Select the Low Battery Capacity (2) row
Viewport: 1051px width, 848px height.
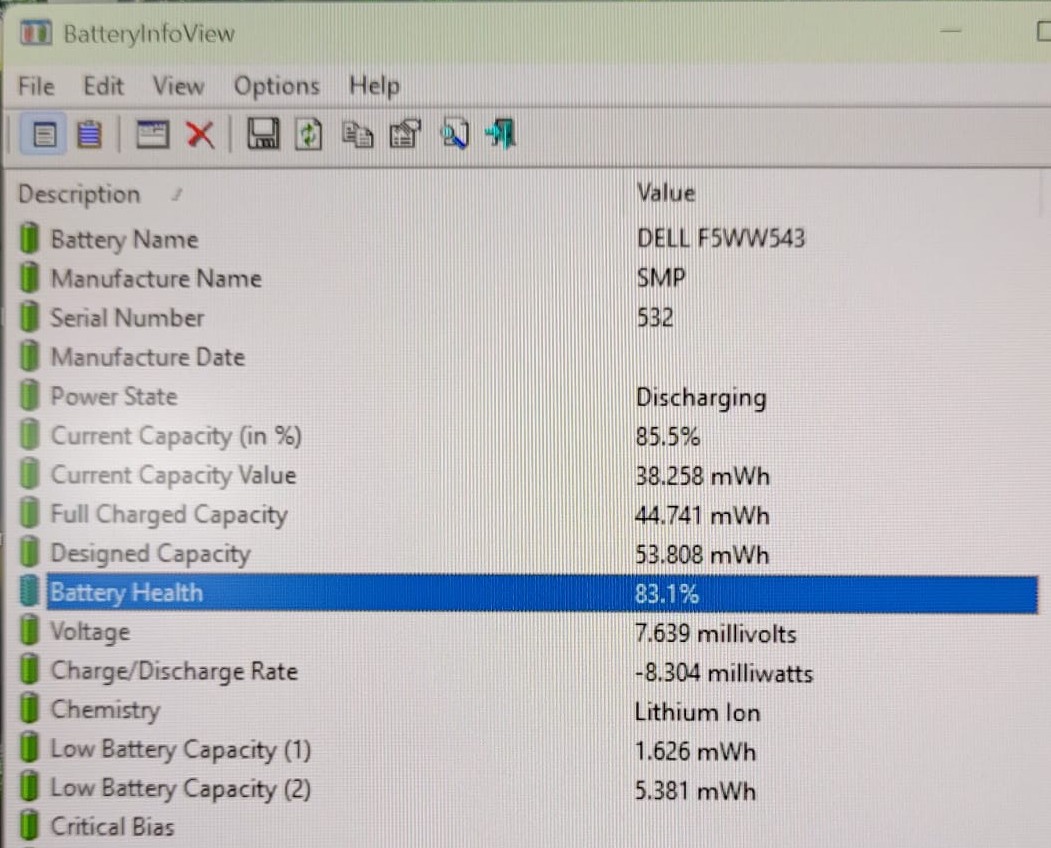point(528,789)
